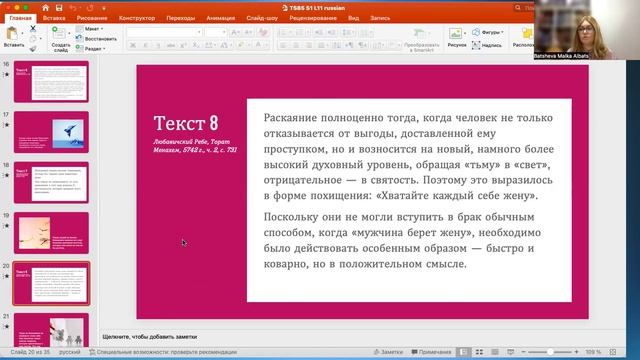The height and width of the screenshot is (360, 640).
Task: Click Создать слайд button
Action: [x=60, y=39]
